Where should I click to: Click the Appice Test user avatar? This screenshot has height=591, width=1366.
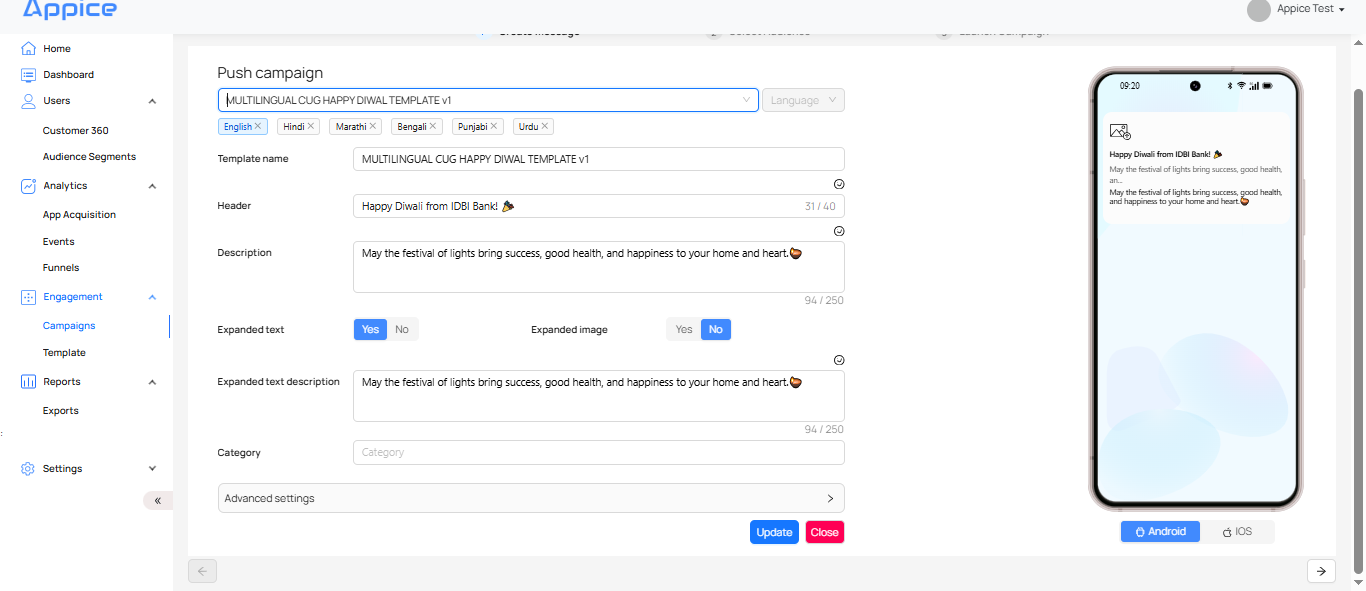(1259, 10)
